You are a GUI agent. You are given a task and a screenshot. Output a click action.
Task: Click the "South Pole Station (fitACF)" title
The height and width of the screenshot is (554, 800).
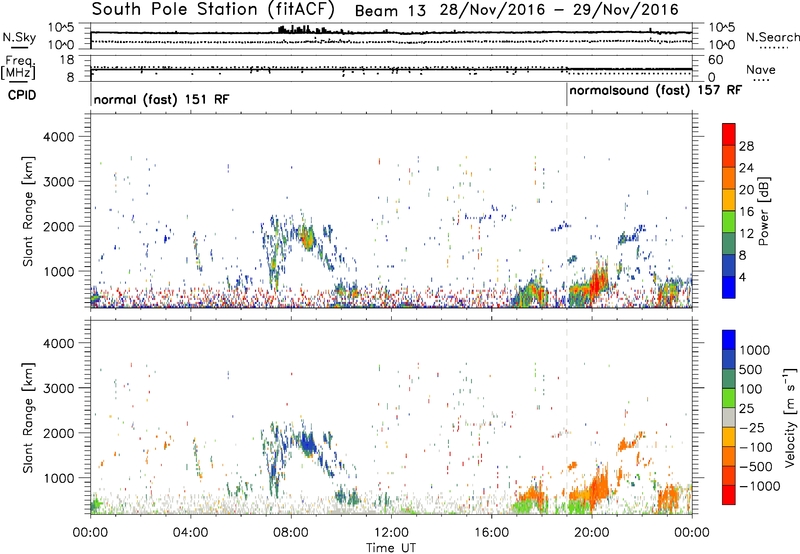213,9
